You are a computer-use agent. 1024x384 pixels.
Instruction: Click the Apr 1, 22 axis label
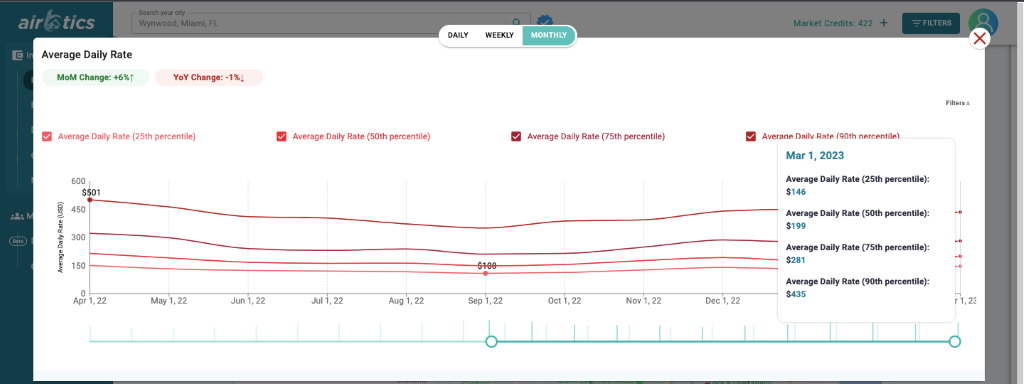[90, 301]
